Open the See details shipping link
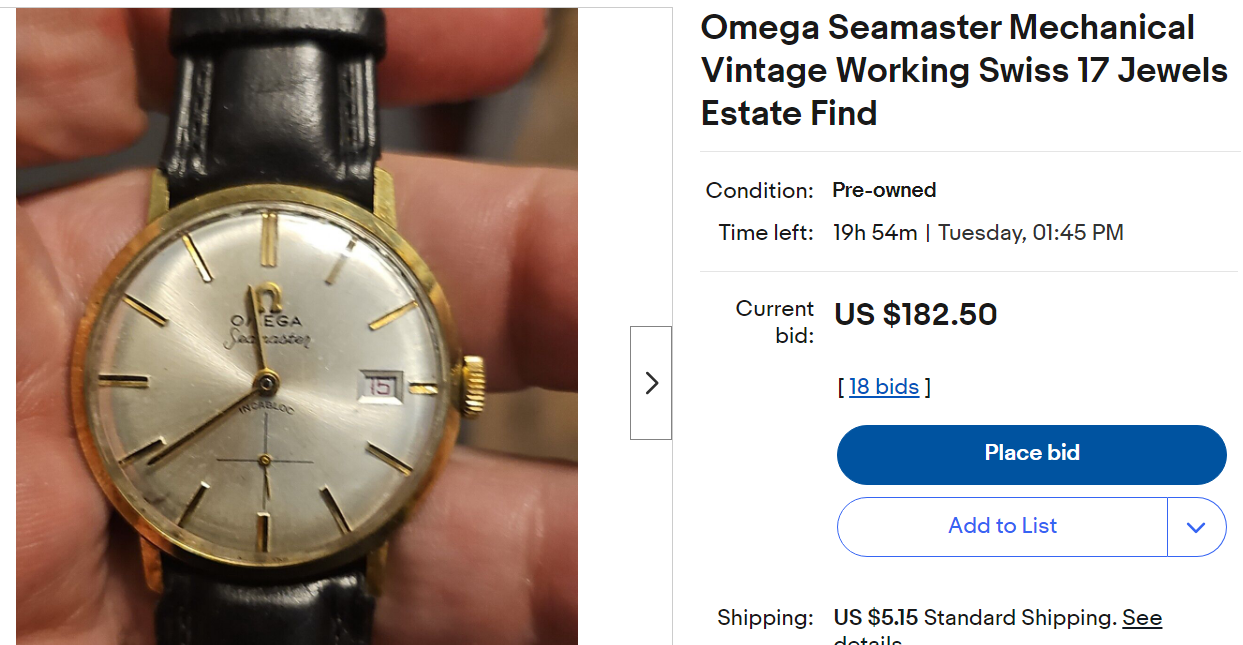 tap(1141, 618)
